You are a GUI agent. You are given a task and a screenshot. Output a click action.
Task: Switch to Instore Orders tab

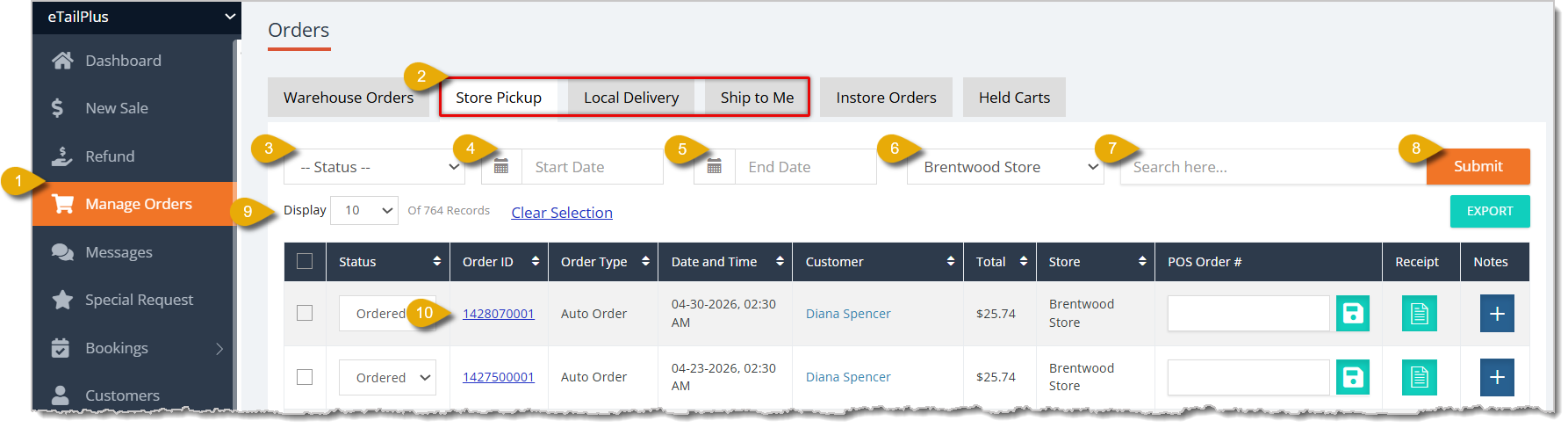click(x=886, y=98)
